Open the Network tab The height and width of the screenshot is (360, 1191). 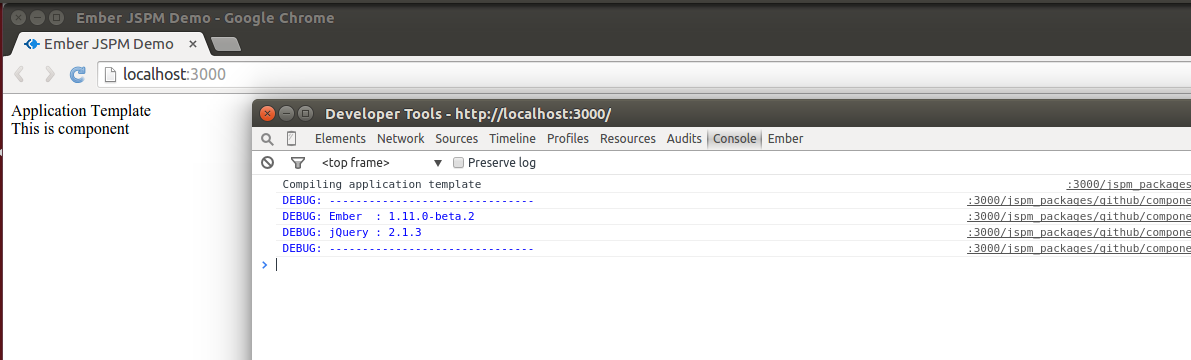click(400, 138)
